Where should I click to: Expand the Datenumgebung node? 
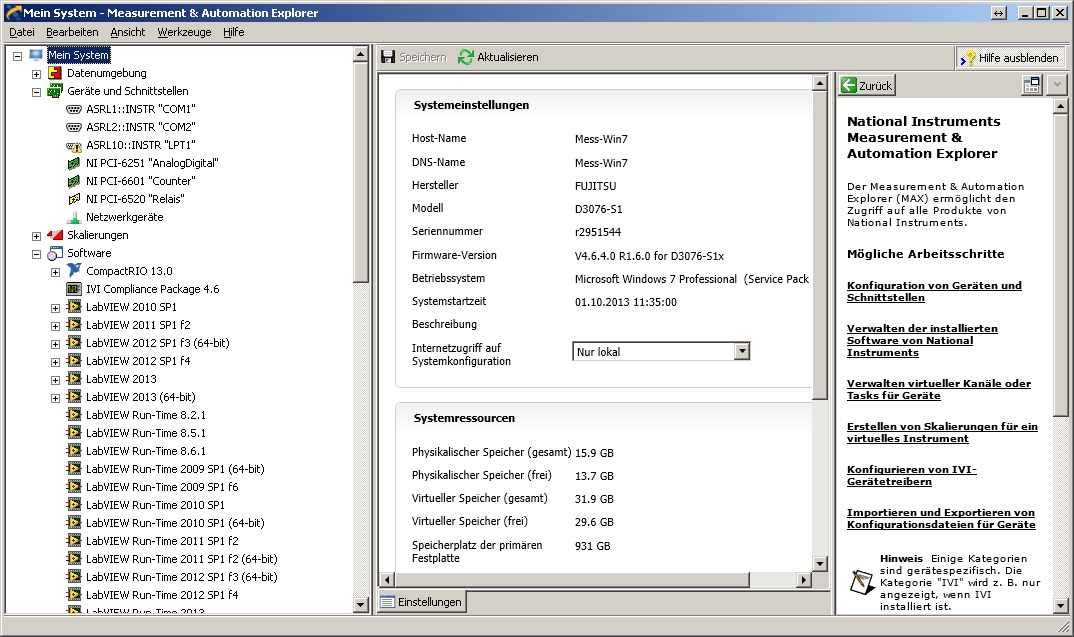coord(37,74)
